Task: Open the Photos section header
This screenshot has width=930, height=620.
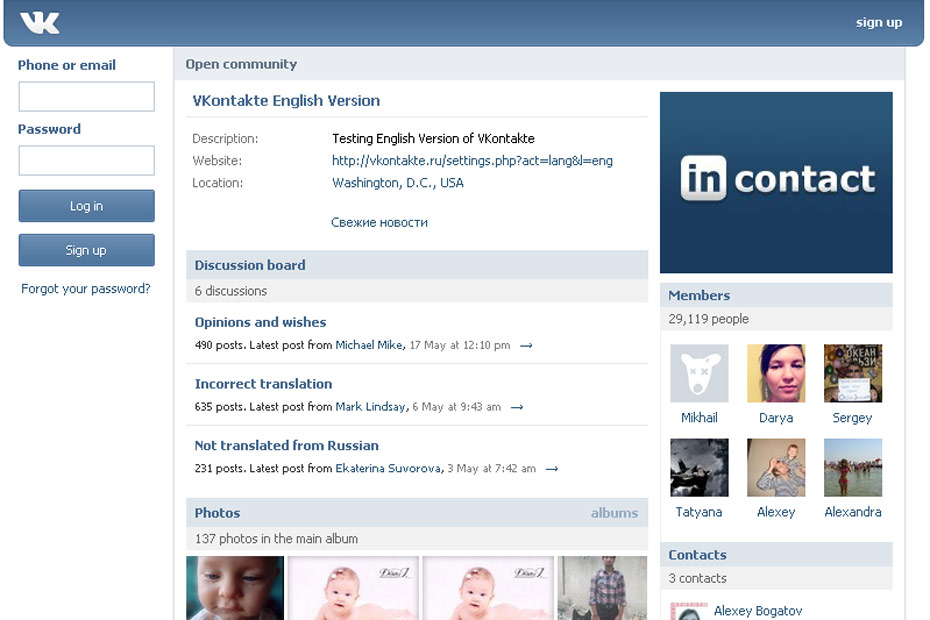Action: 217,513
